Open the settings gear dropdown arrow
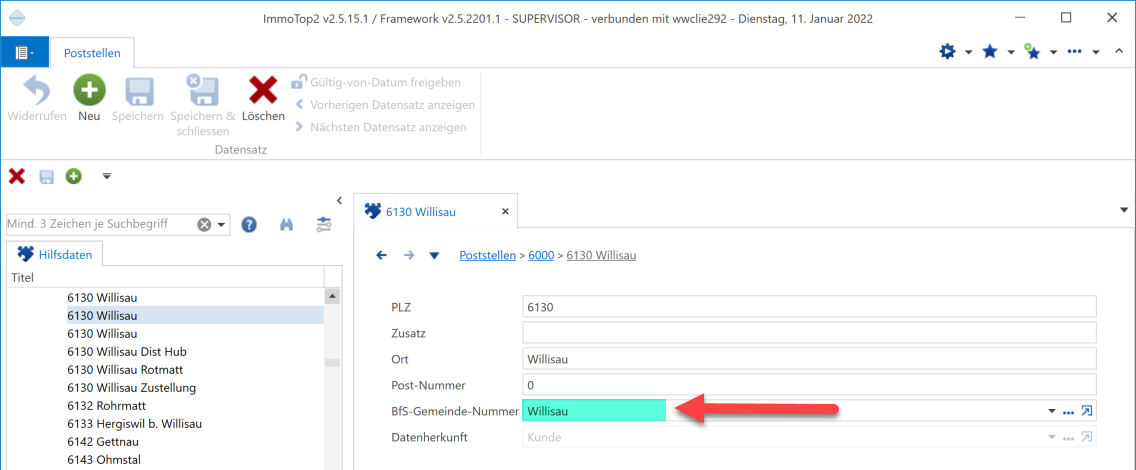 969,52
